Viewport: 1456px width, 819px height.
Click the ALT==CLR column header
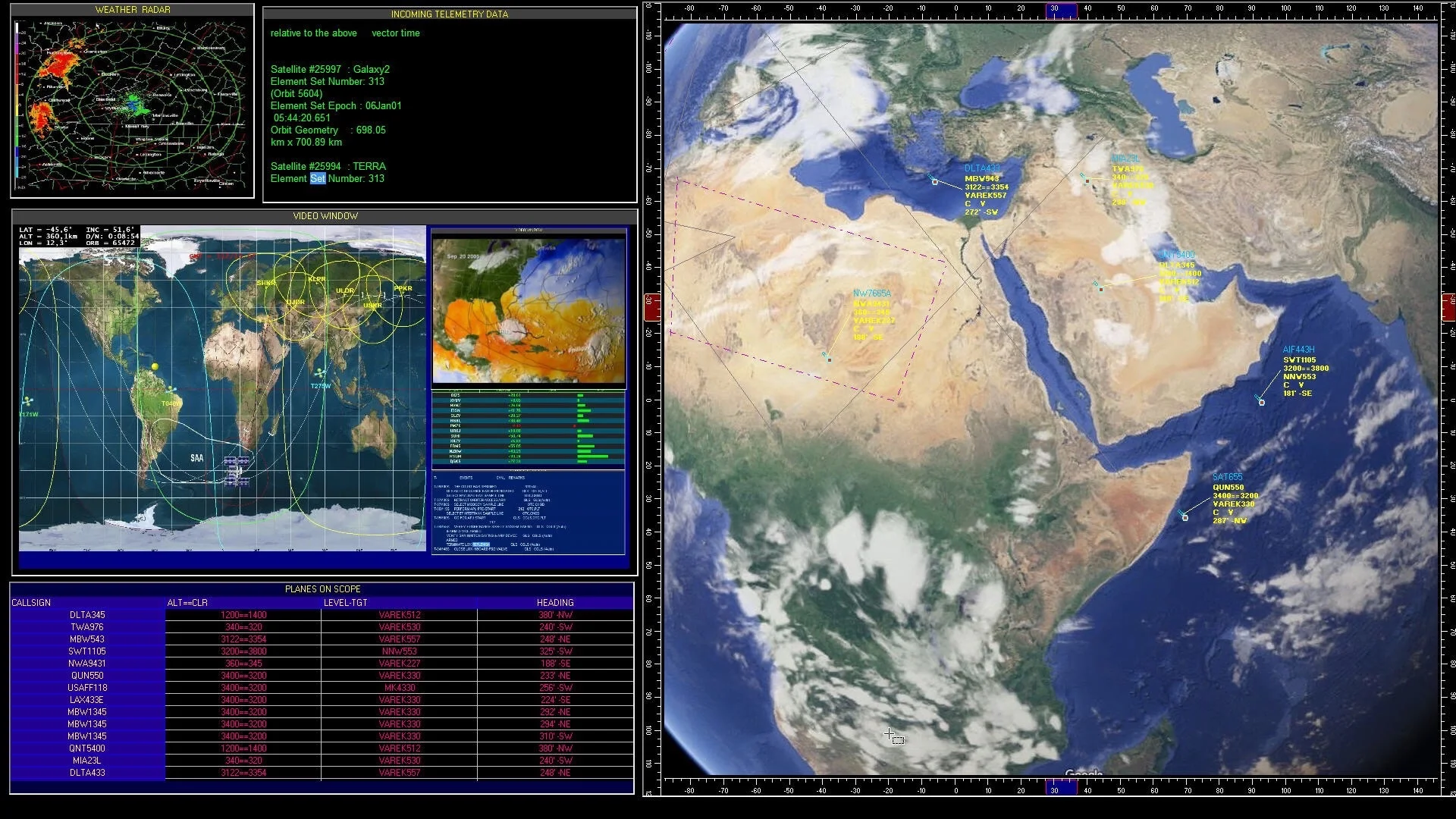187,603
